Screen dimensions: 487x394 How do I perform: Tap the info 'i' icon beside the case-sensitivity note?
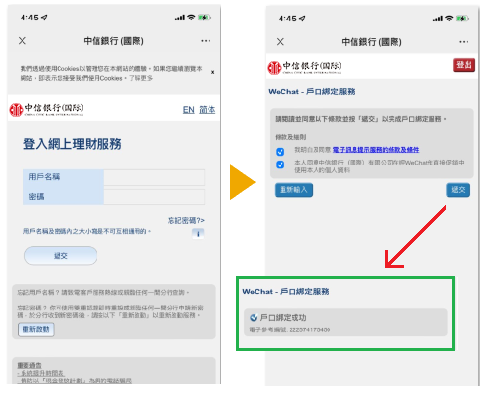198,234
